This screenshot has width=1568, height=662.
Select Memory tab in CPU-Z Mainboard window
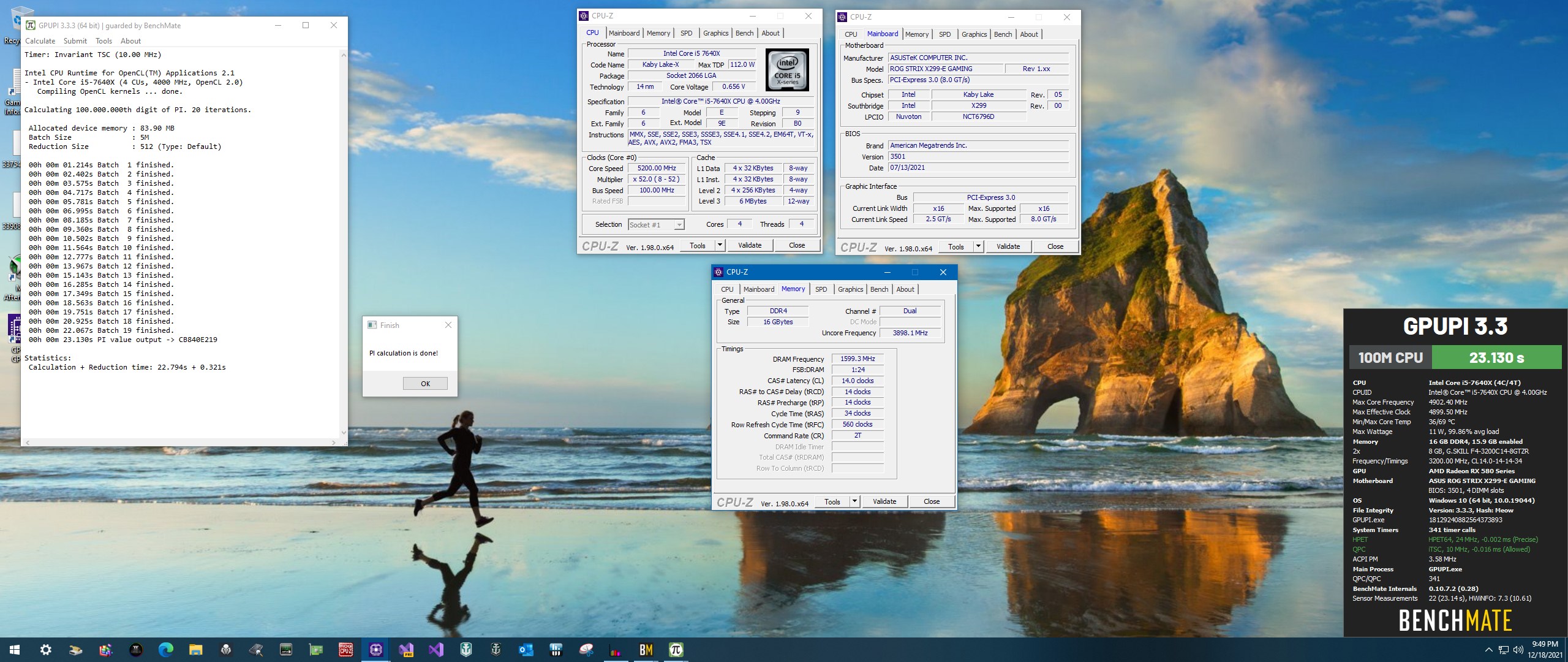[x=917, y=34]
